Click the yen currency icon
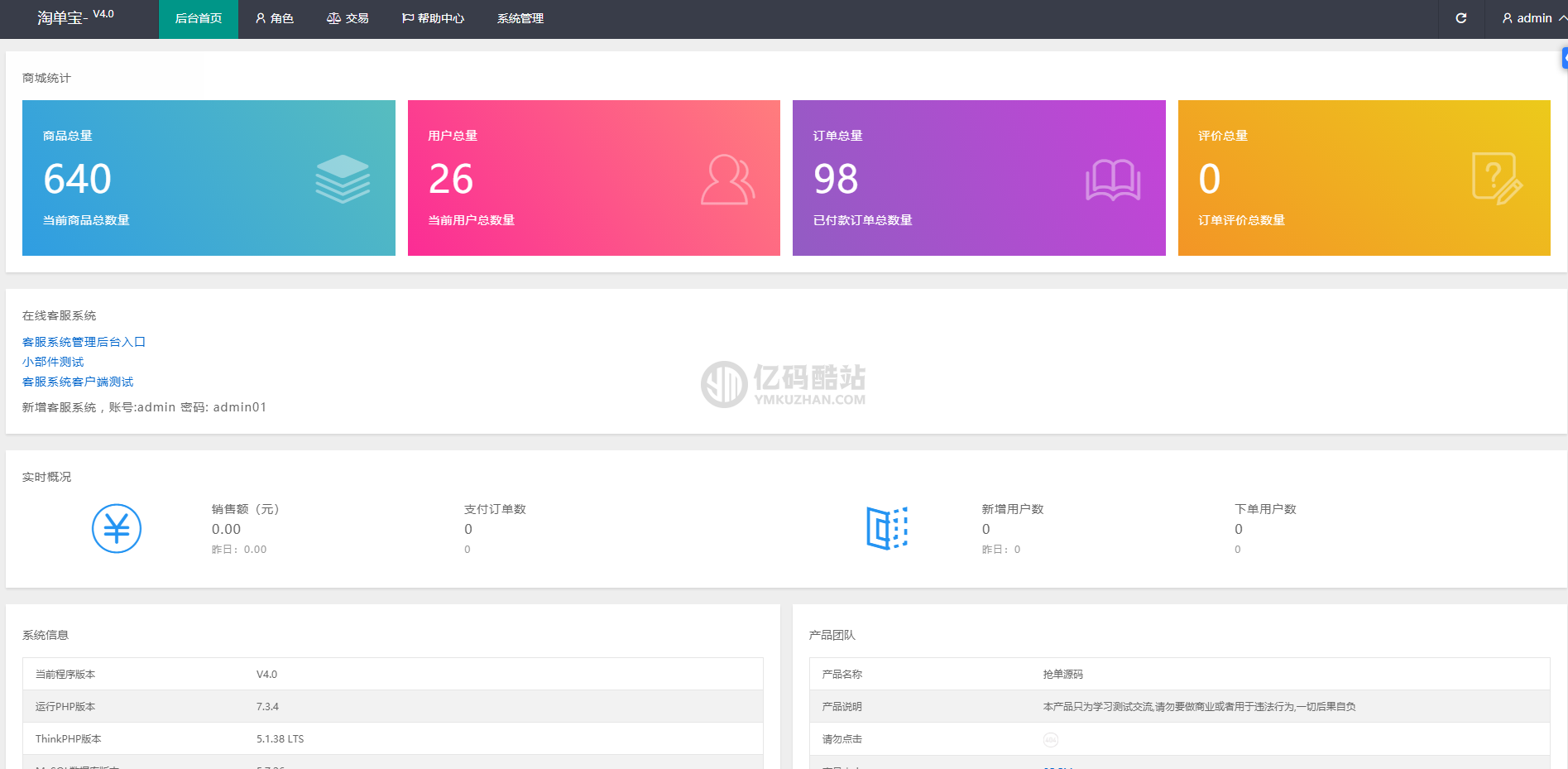The image size is (1568, 769). pos(117,528)
